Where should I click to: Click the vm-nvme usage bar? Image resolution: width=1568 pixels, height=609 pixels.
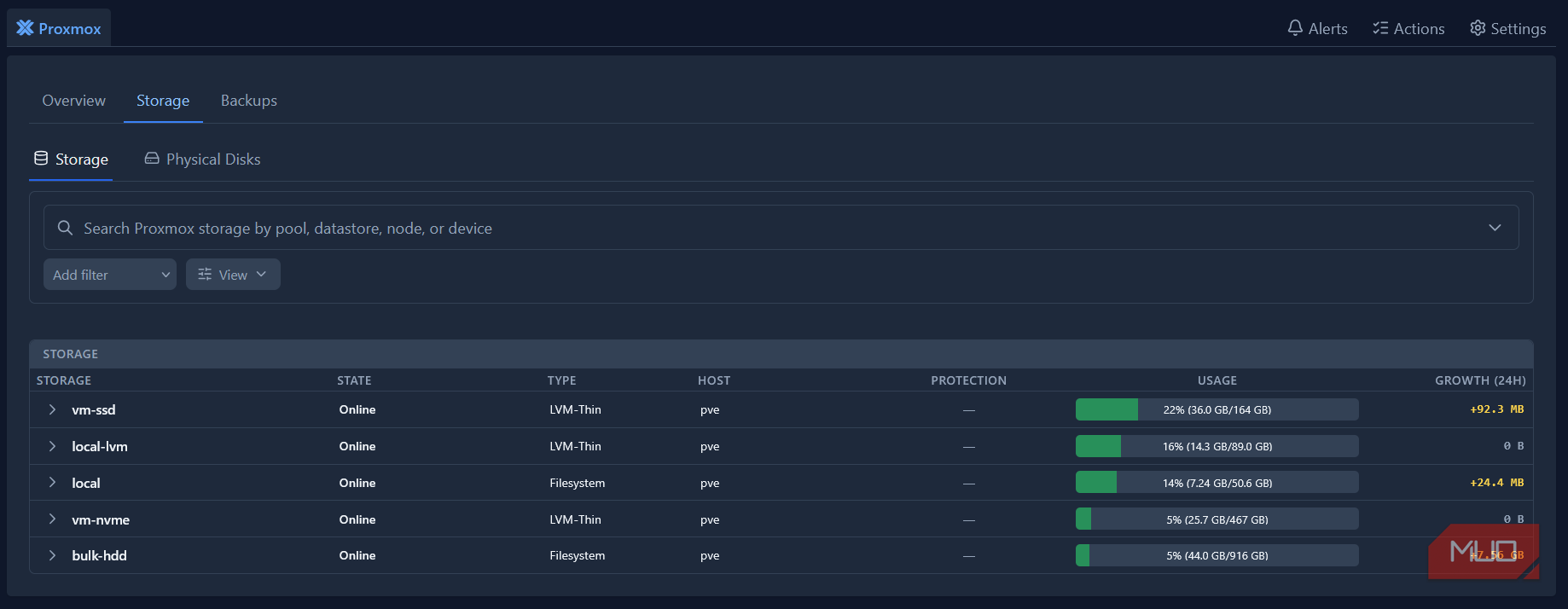click(x=1217, y=519)
